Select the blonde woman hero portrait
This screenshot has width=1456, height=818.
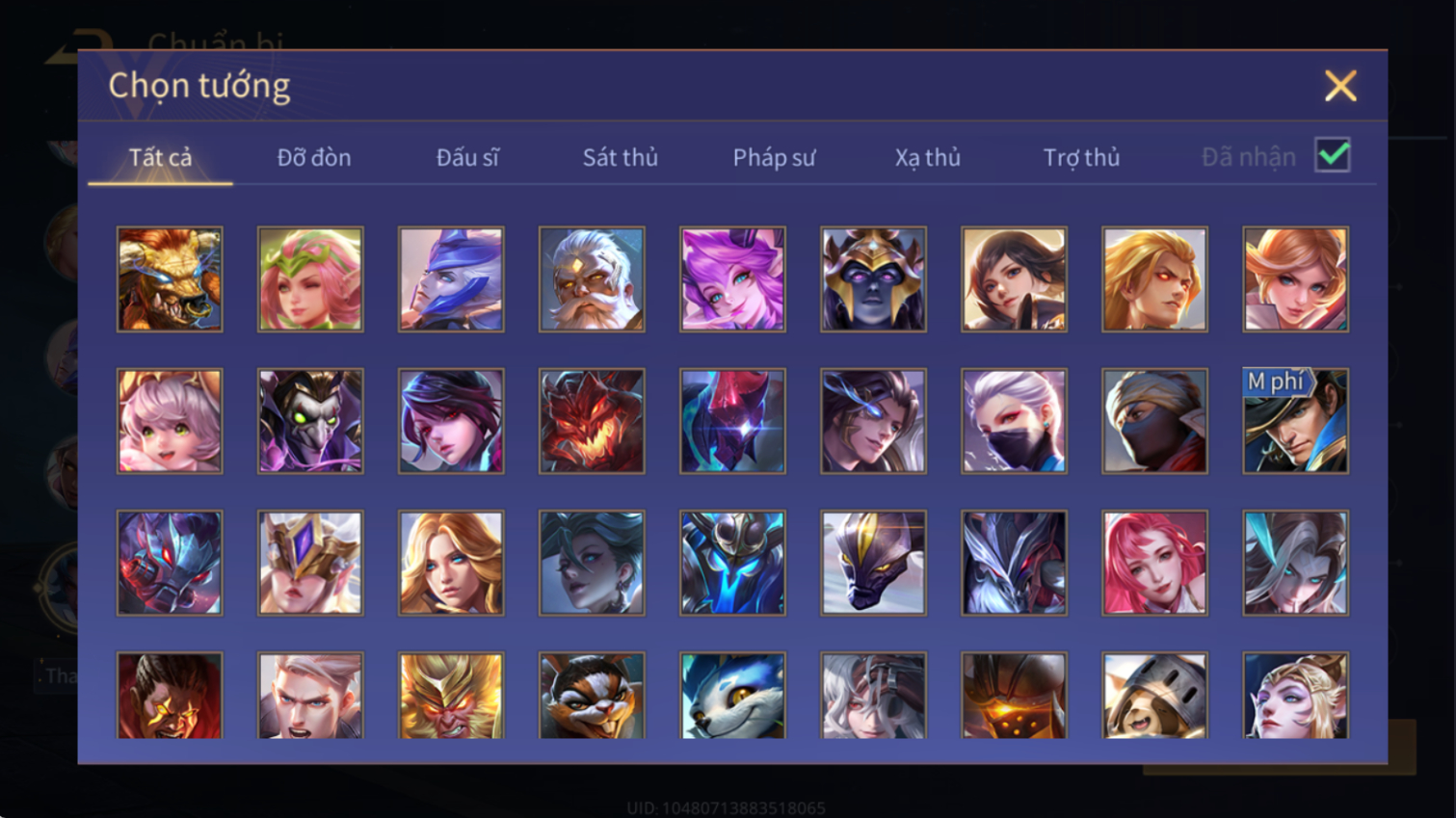tap(451, 563)
